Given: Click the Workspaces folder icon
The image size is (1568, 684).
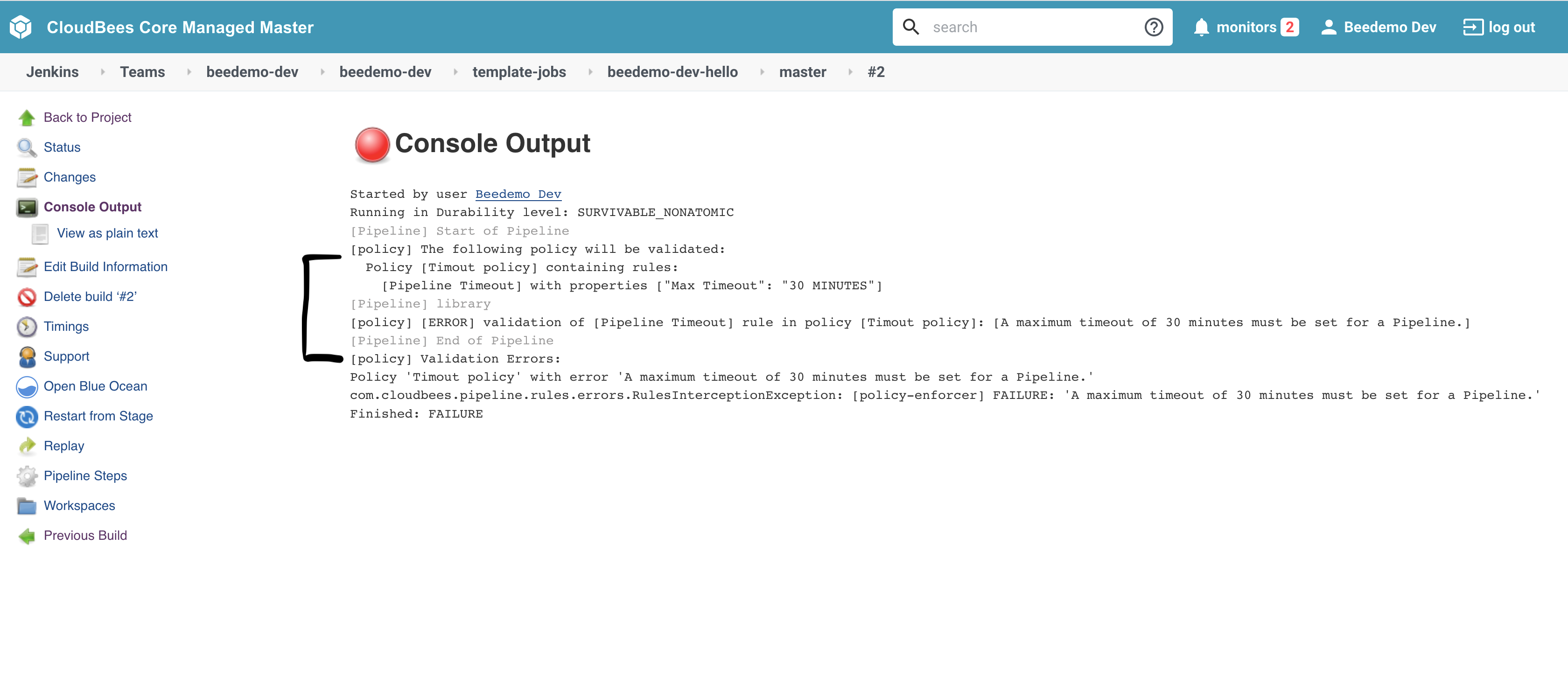Looking at the screenshot, I should [x=27, y=506].
